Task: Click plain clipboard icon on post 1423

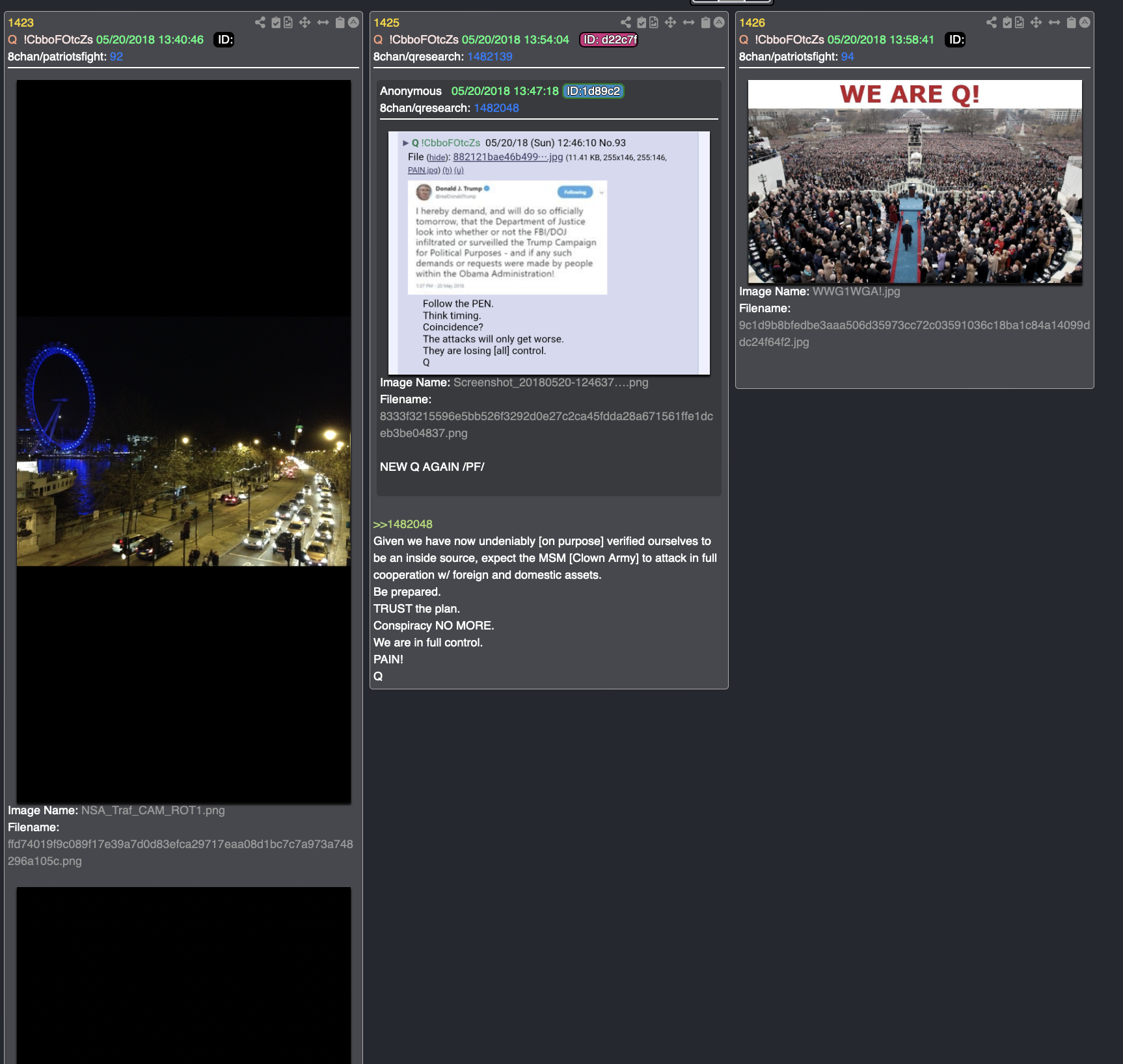Action: (x=340, y=23)
